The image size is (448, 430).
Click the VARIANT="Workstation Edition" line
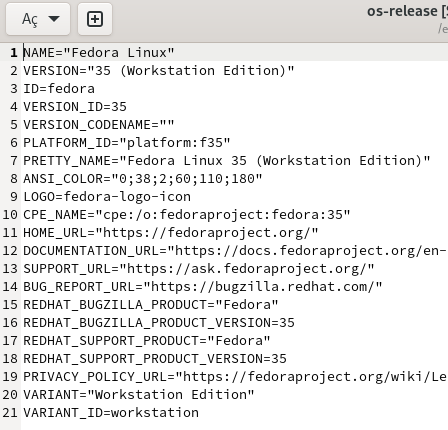(x=139, y=395)
